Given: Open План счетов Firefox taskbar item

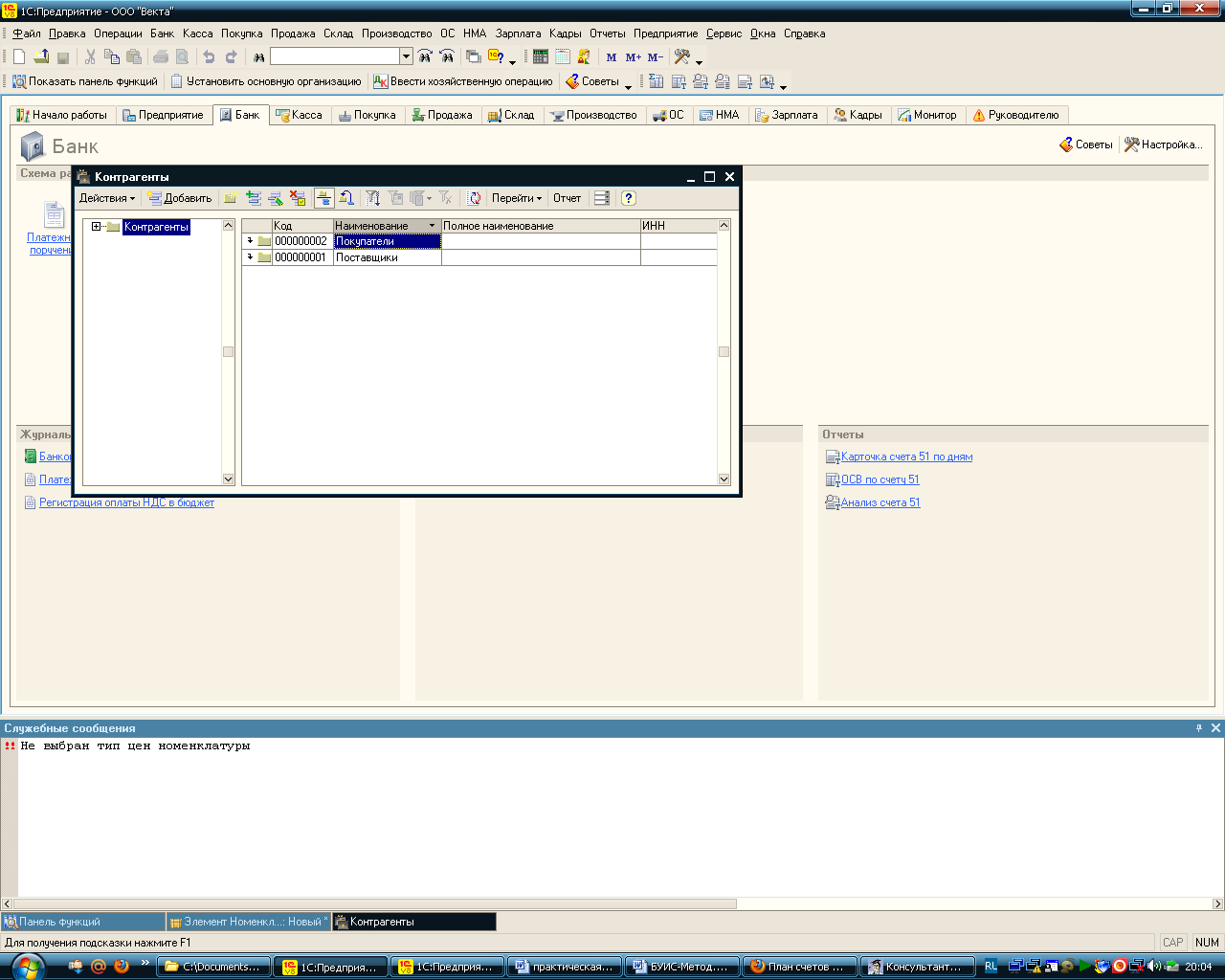Looking at the screenshot, I should click(800, 967).
